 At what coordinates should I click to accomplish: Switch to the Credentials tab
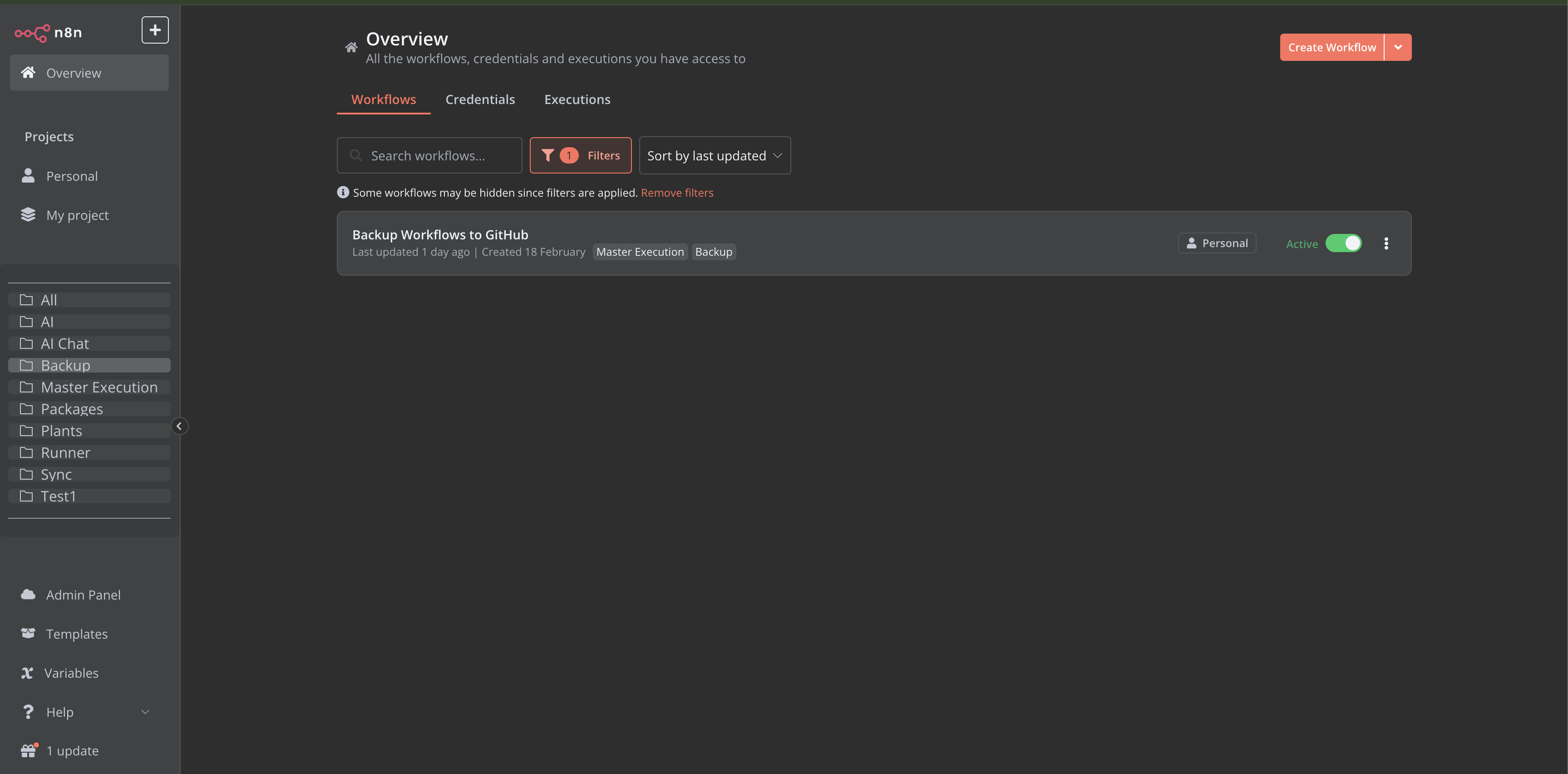(480, 99)
